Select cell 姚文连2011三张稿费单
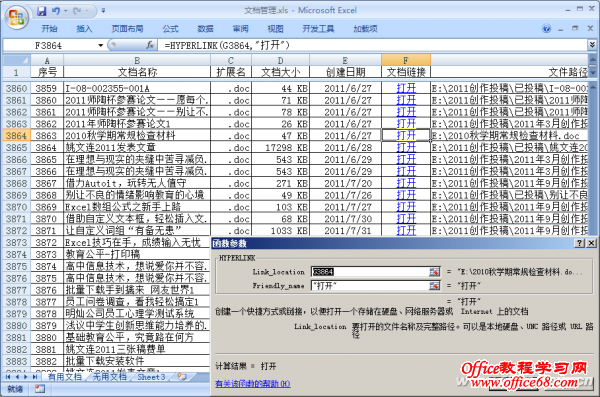 coord(137,349)
